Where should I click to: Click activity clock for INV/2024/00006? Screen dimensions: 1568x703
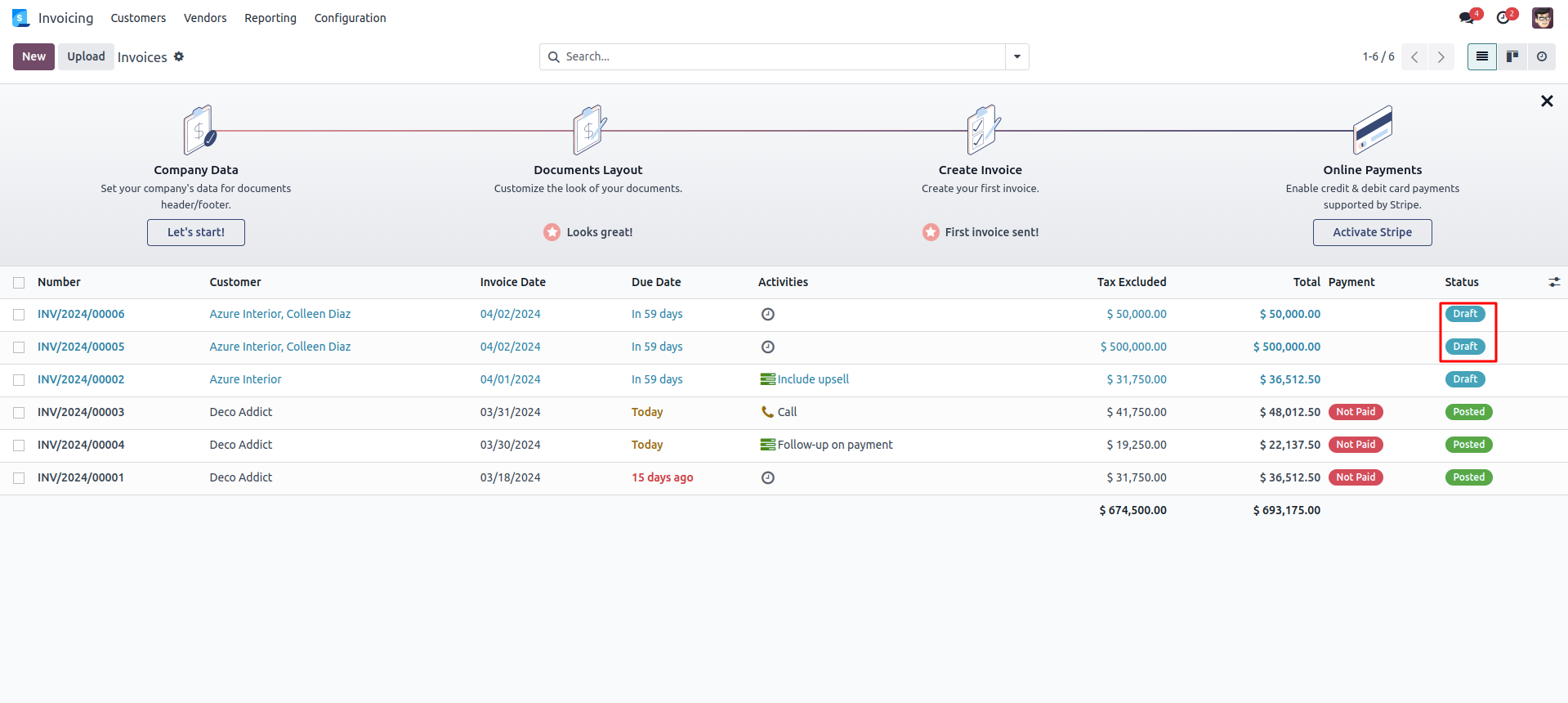pyautogui.click(x=768, y=314)
